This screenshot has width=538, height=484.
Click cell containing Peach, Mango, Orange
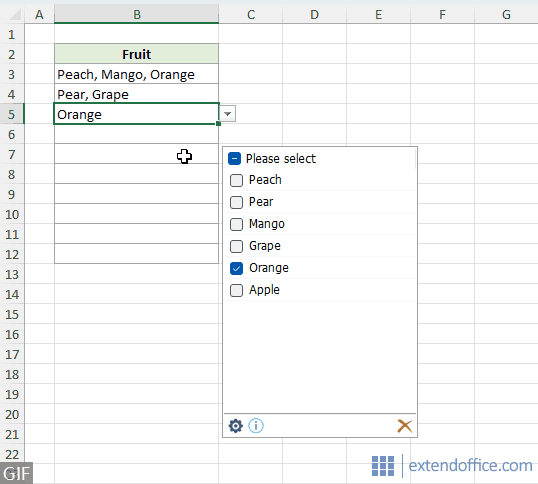(137, 74)
